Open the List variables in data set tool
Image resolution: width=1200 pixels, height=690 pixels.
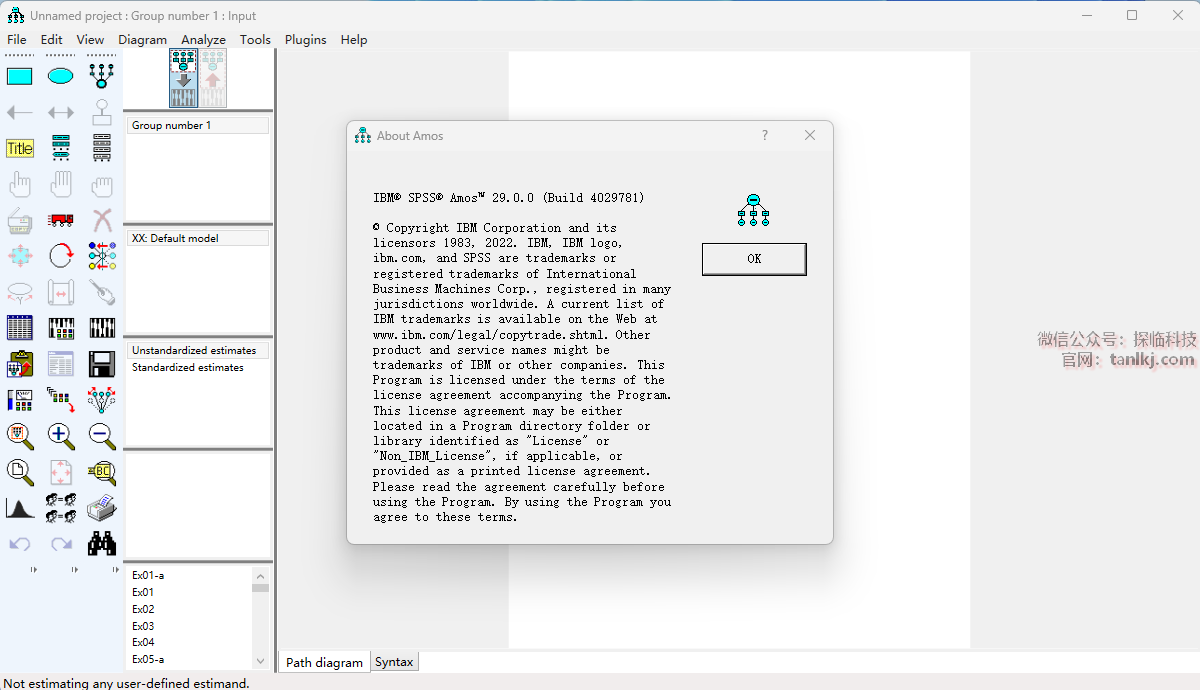101,148
